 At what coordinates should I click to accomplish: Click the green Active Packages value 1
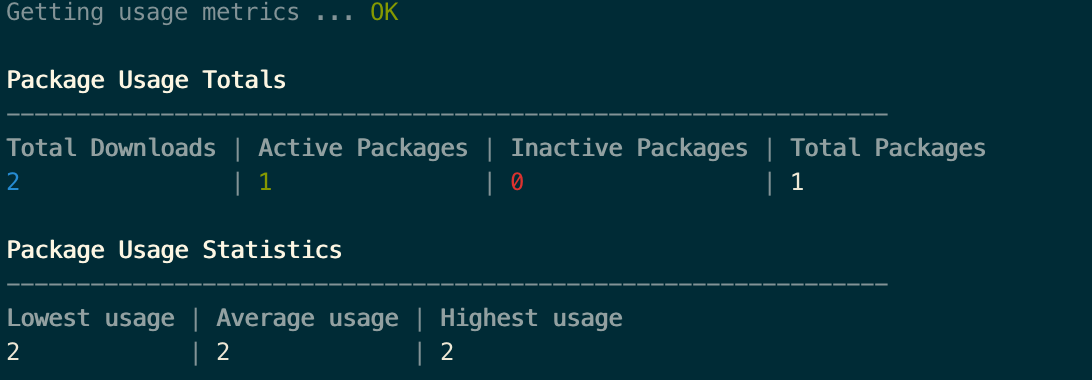(x=265, y=182)
